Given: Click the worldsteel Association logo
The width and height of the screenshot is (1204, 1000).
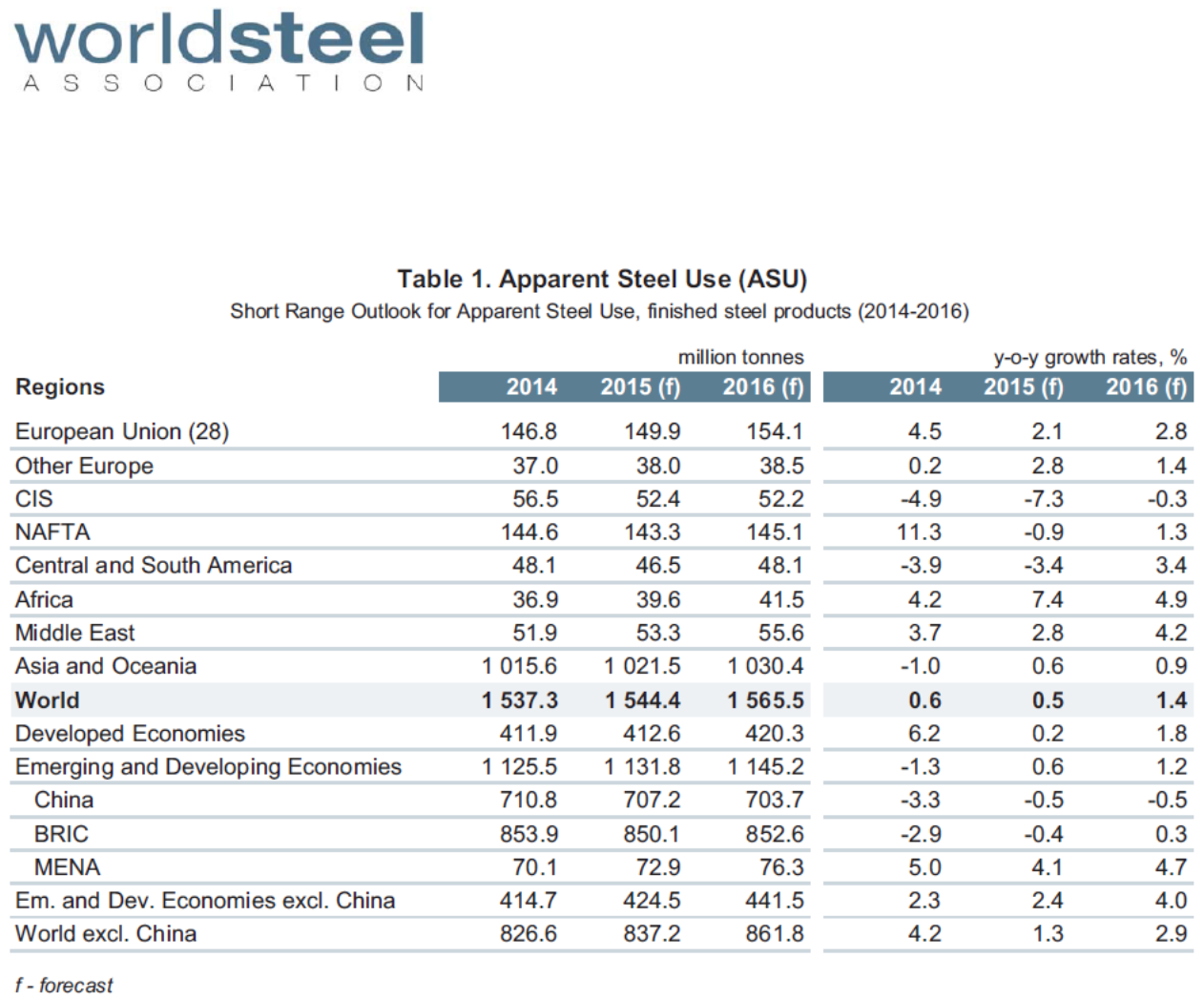Looking at the screenshot, I should (x=219, y=52).
